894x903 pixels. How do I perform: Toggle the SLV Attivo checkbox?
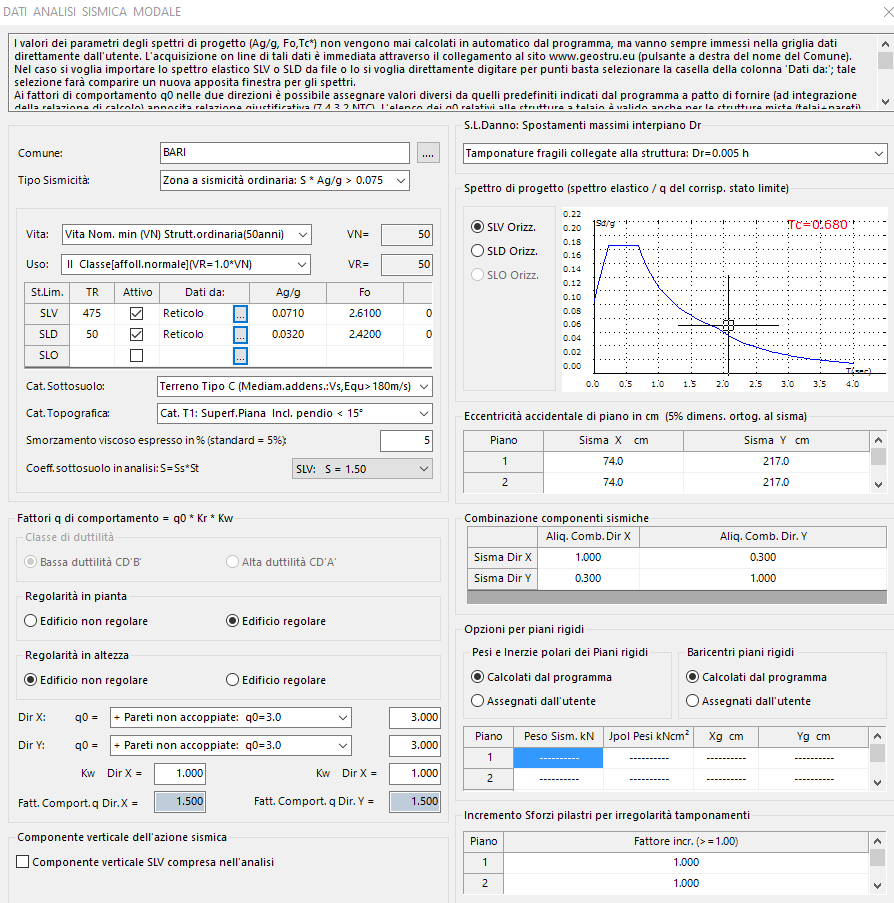click(137, 313)
